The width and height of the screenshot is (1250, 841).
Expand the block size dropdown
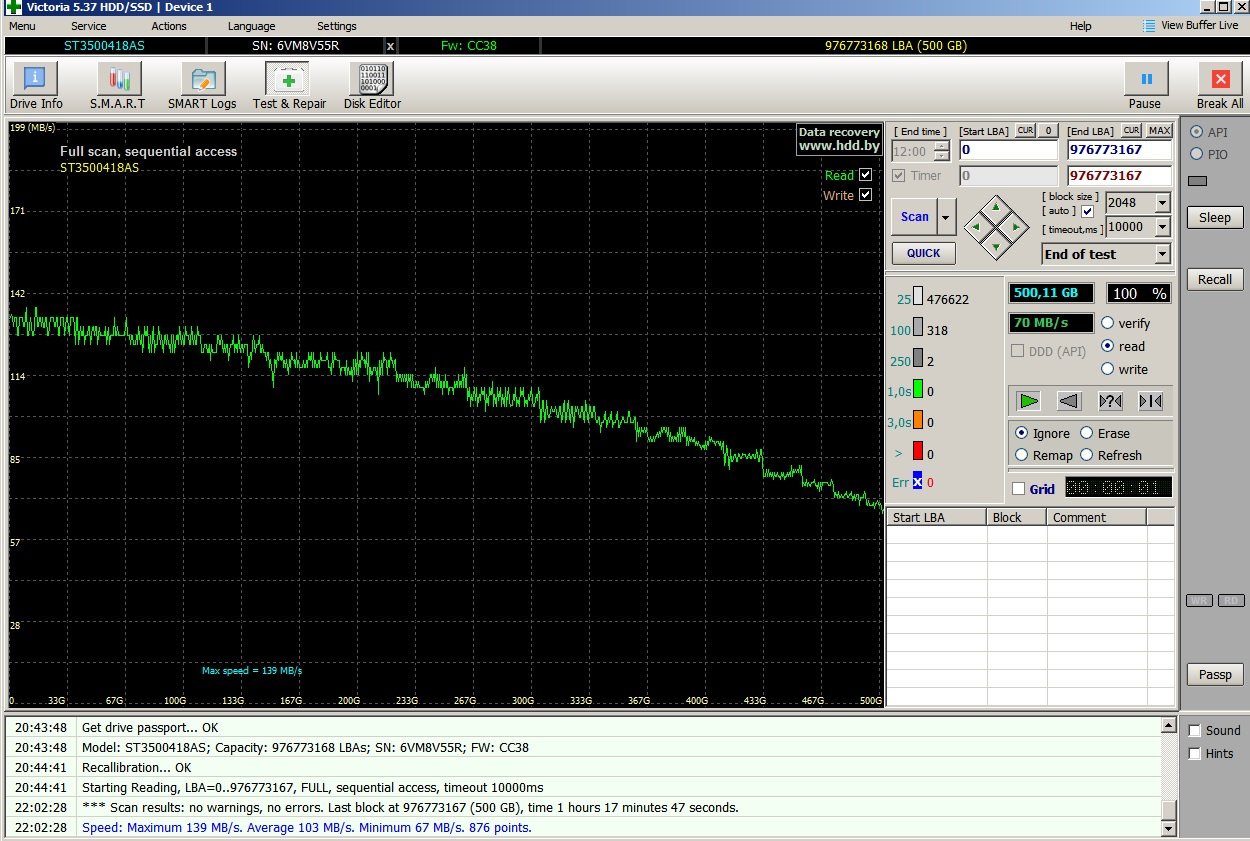1162,203
